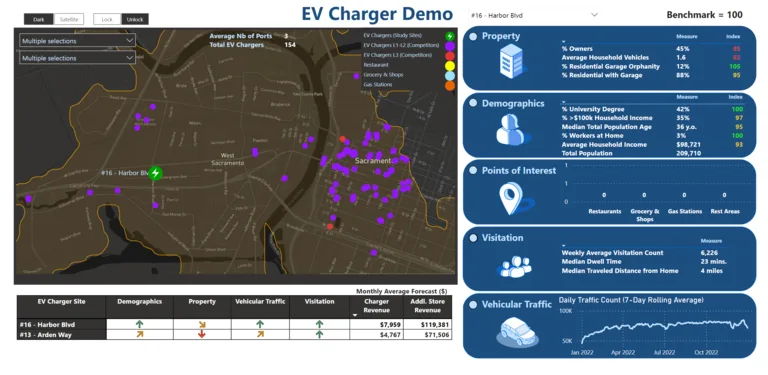This screenshot has width=768, height=375.
Task: Select the Demographics panel radio circle
Action: tap(473, 103)
